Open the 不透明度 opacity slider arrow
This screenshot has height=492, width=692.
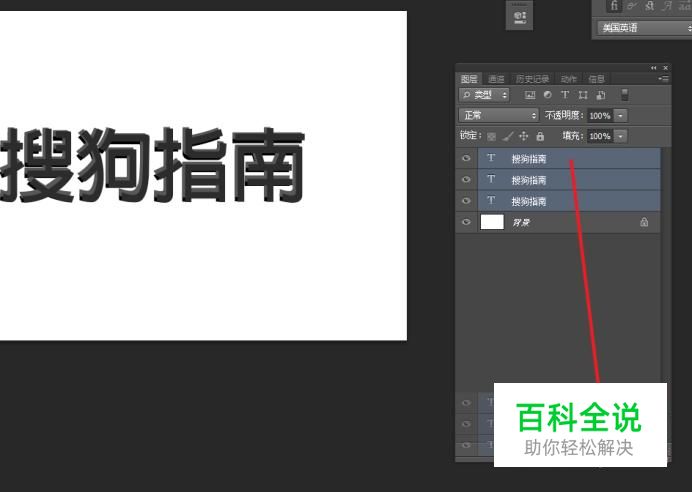pos(621,116)
